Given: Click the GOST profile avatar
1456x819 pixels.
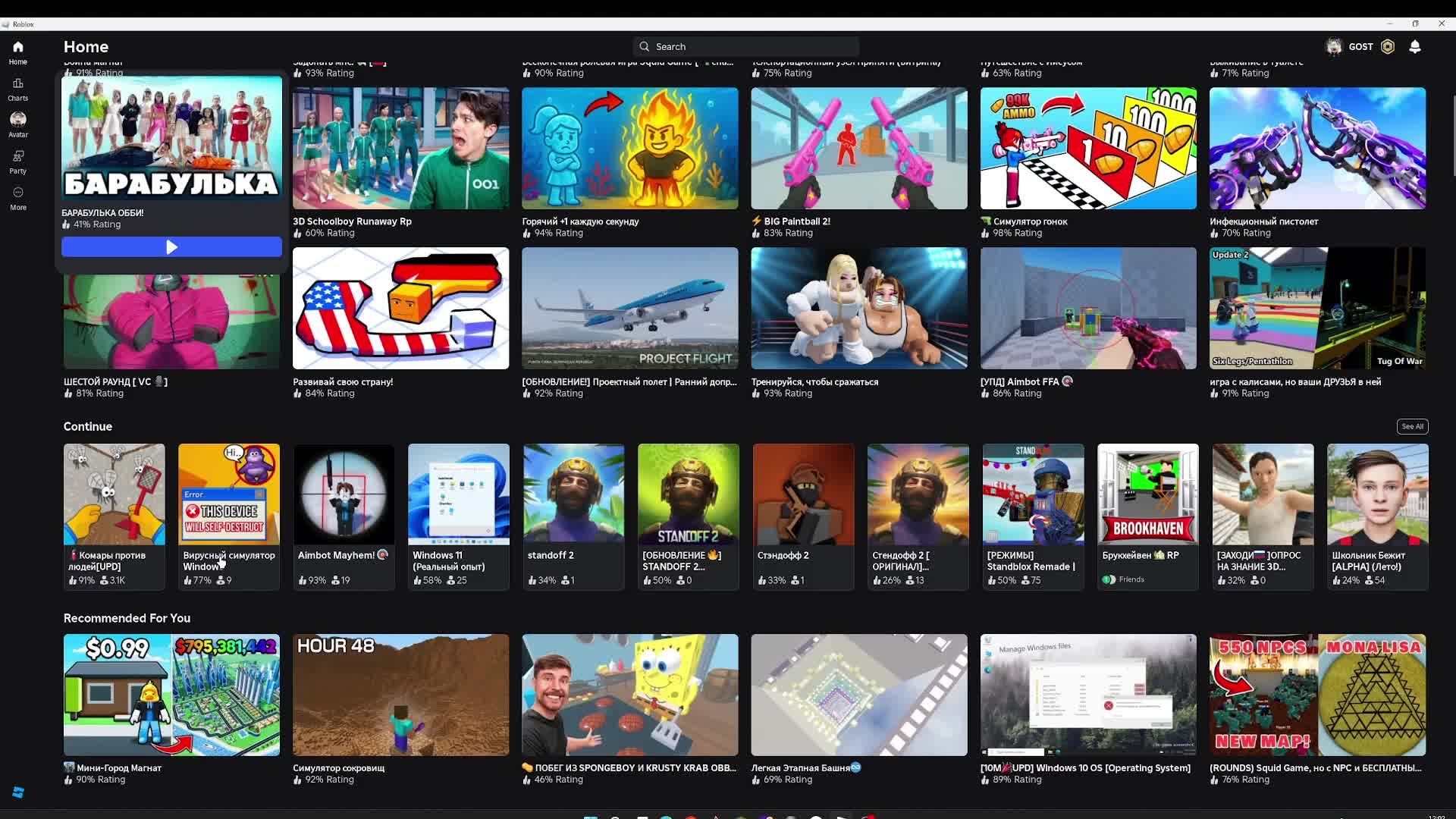Looking at the screenshot, I should (x=1334, y=46).
